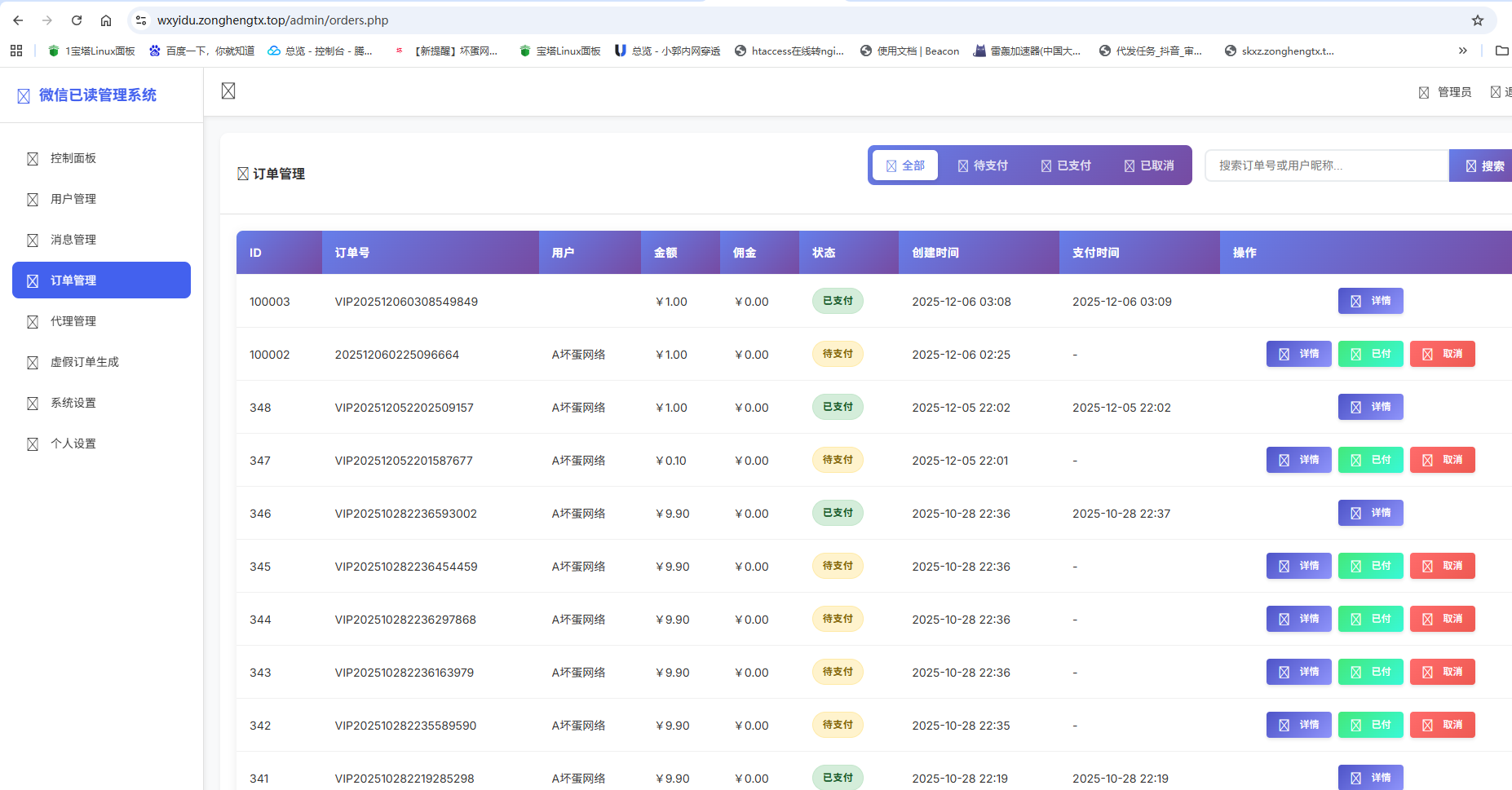Image resolution: width=1512 pixels, height=790 pixels.
Task: Filter orders by 待支付 tab
Action: click(x=983, y=166)
